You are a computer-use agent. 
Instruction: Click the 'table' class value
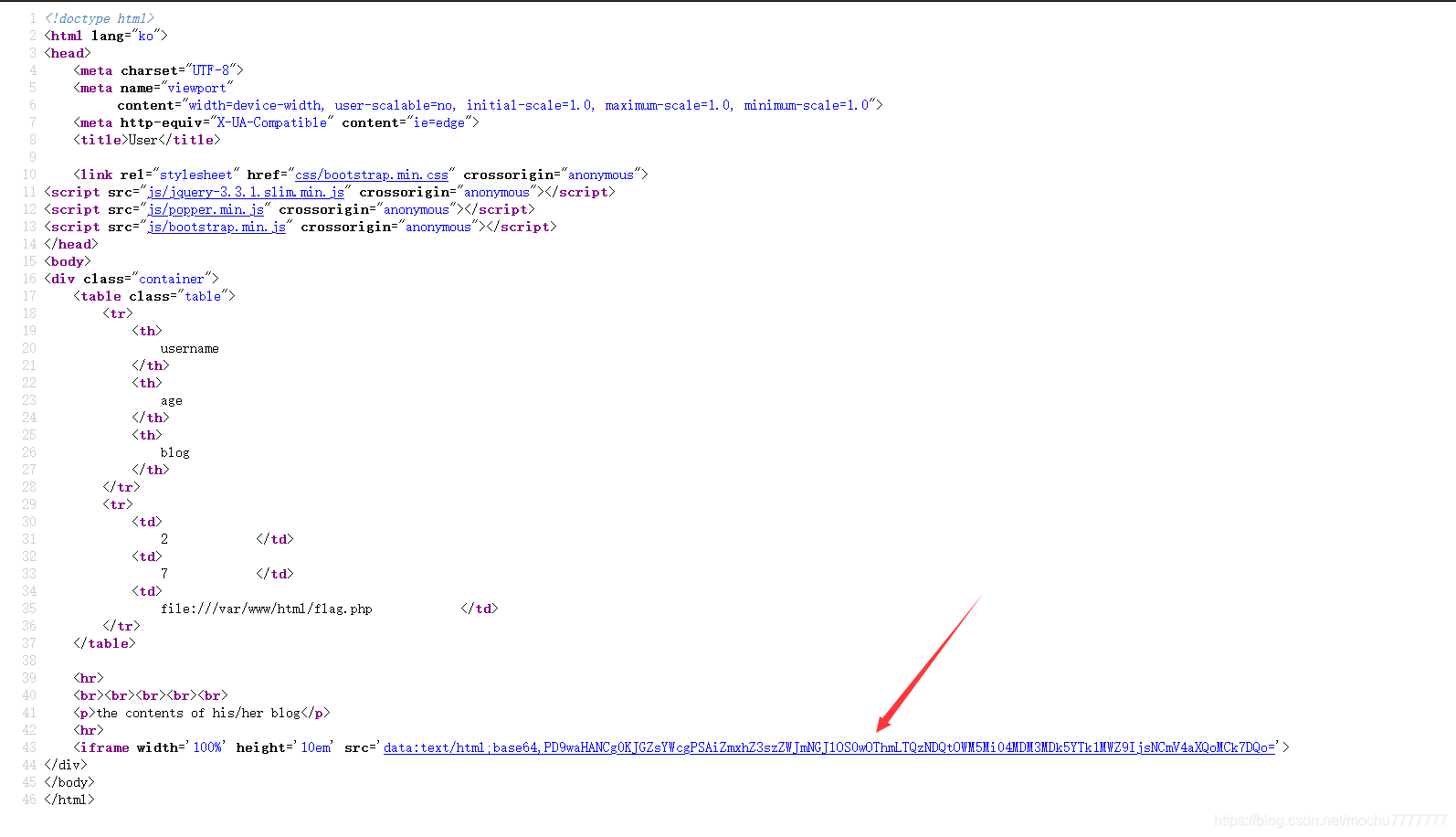203,296
